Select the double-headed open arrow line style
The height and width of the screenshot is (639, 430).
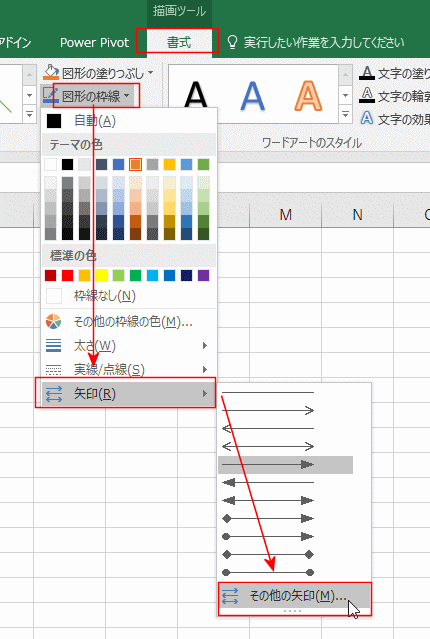(268, 447)
